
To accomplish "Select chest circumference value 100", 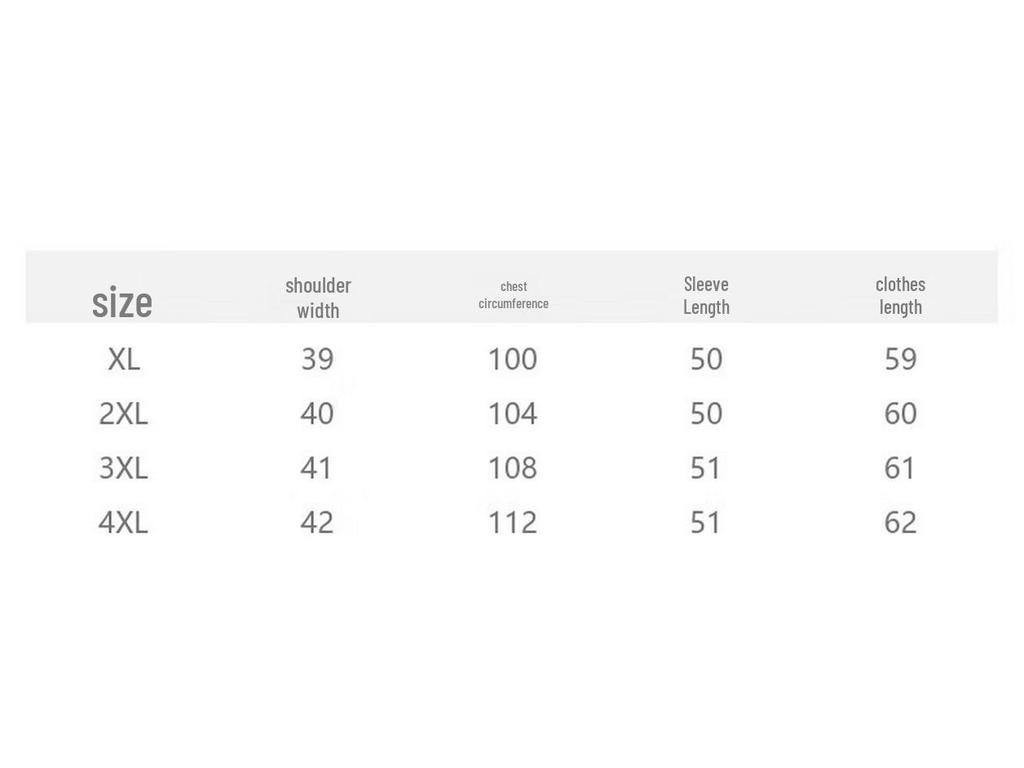I will [x=512, y=359].
